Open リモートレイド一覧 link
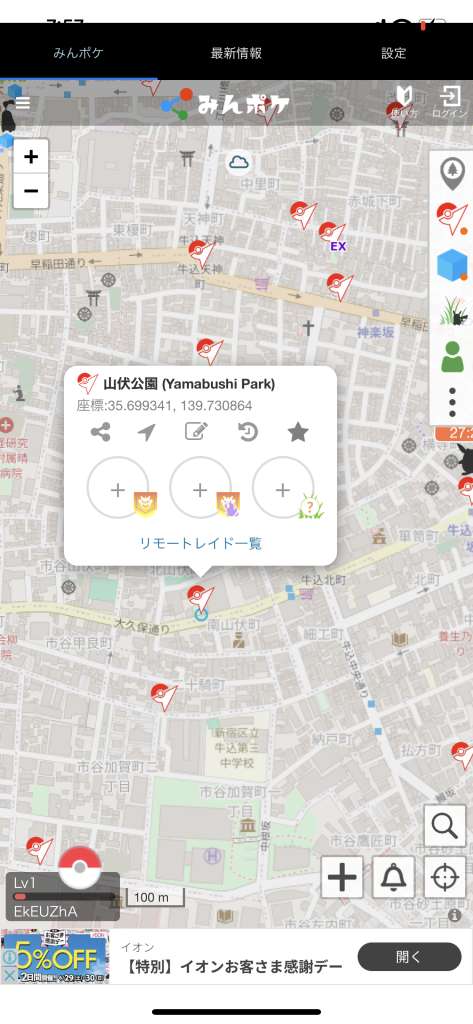 pos(201,543)
